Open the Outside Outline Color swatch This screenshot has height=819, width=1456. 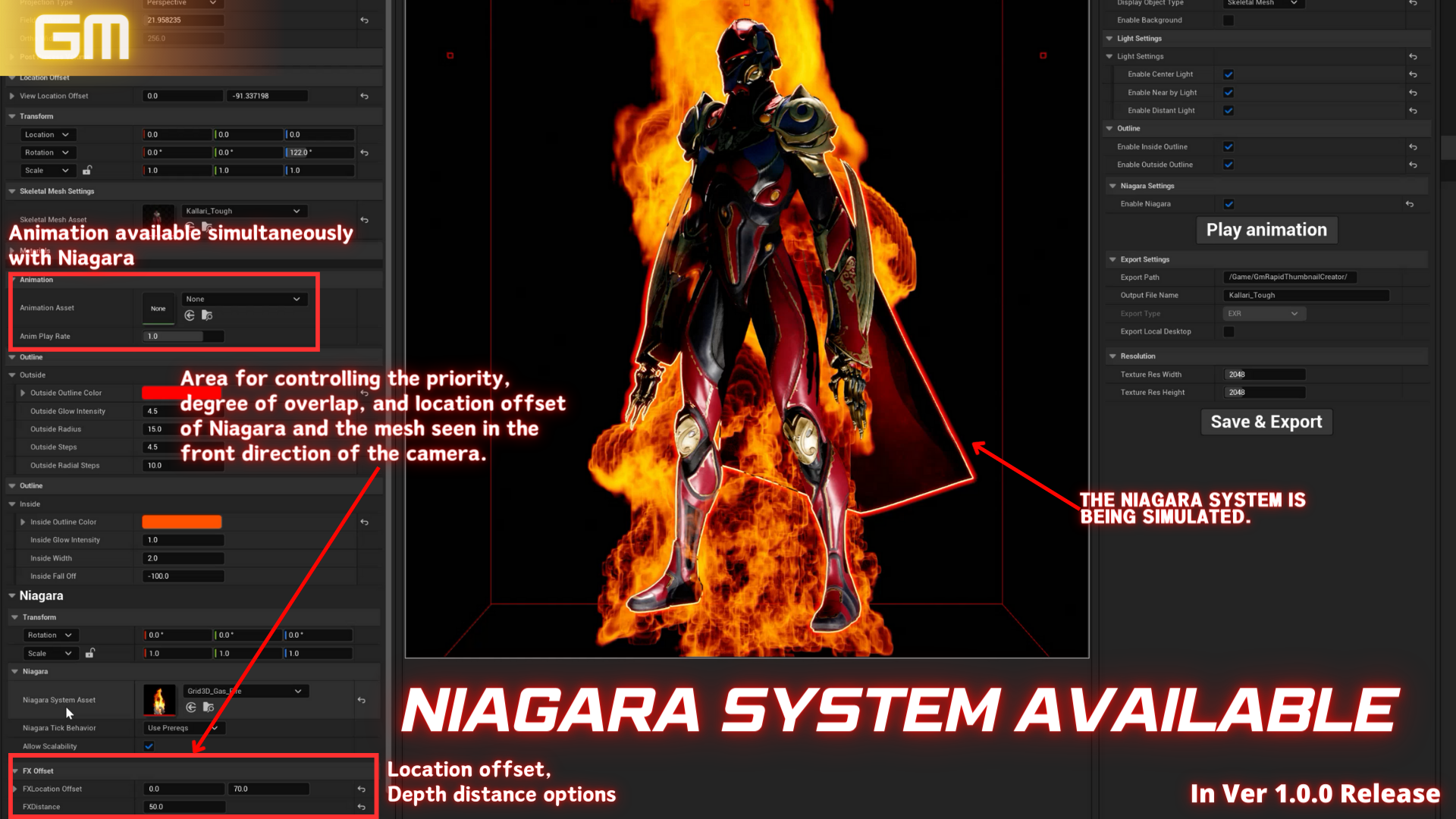pos(182,393)
